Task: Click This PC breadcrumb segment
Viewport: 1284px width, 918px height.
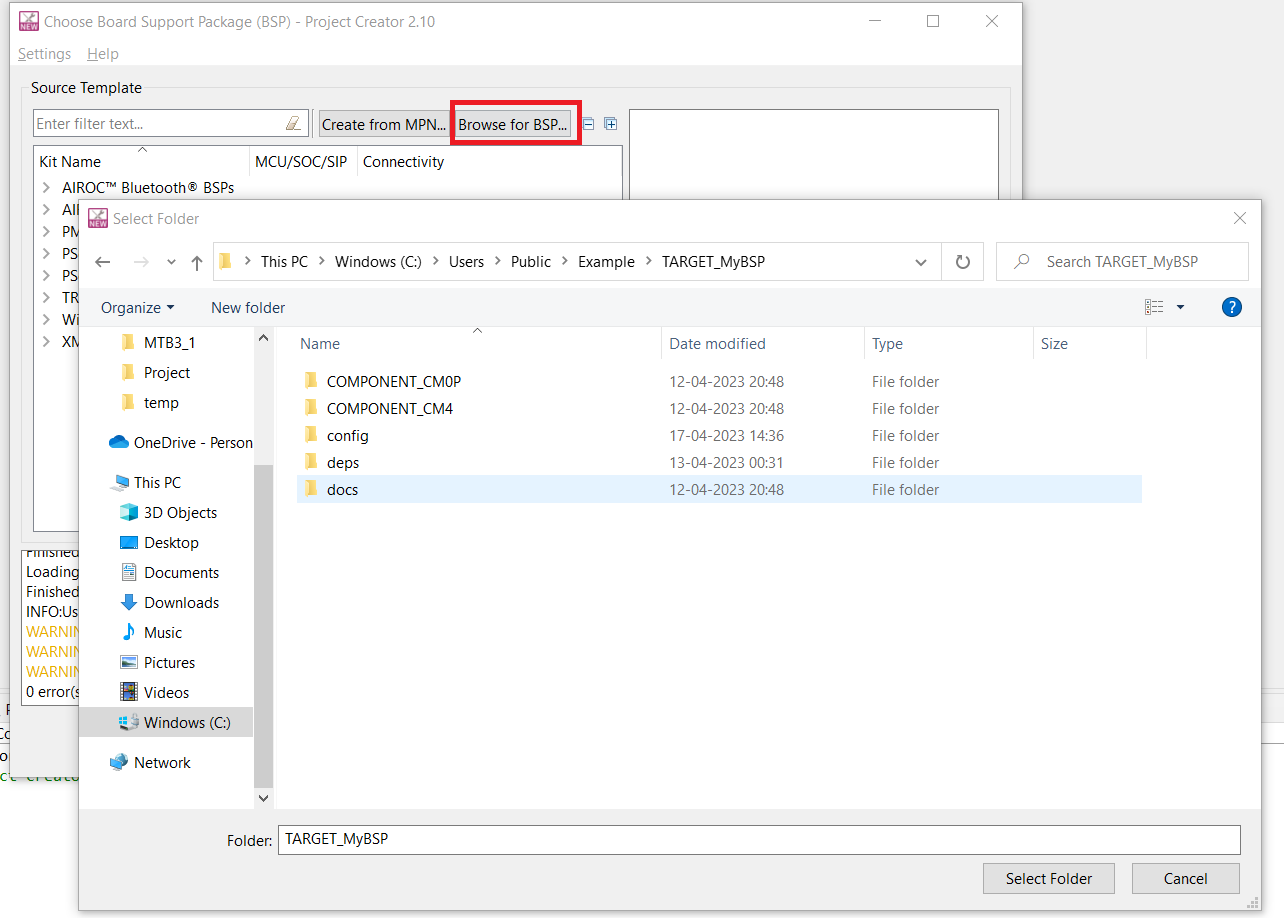Action: 284,262
